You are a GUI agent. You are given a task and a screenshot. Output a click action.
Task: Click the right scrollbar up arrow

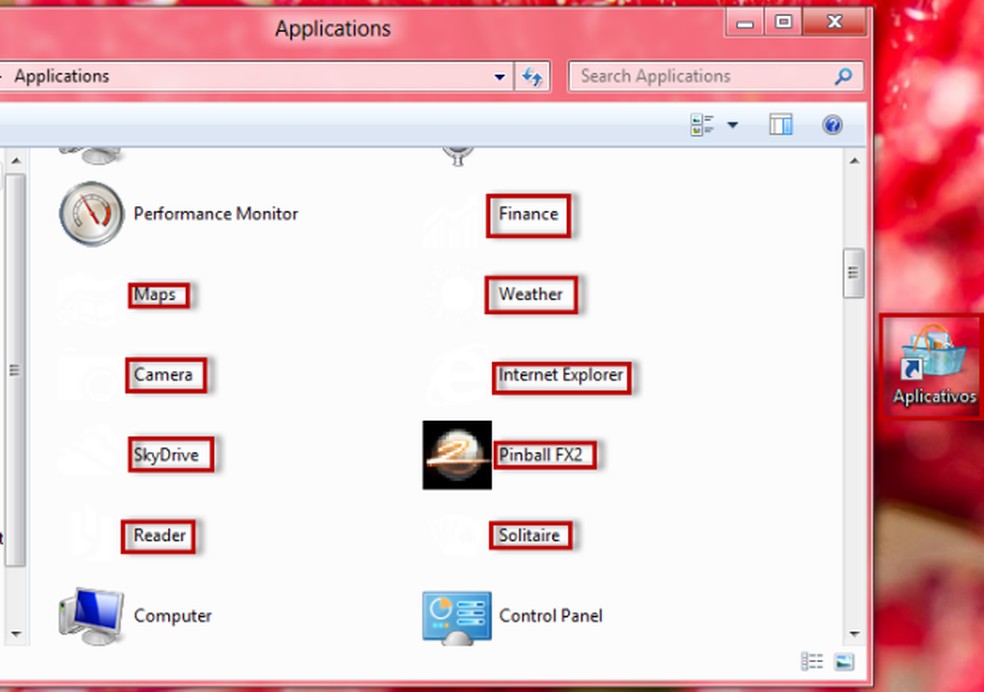pyautogui.click(x=854, y=161)
